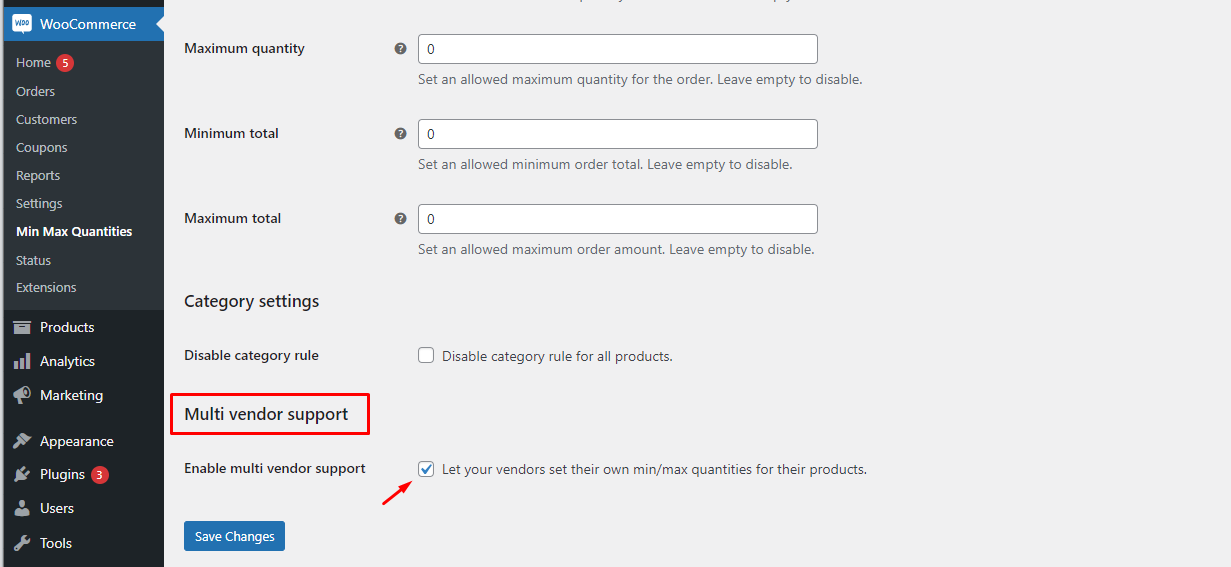Click into the Minimum total input field

coord(618,134)
